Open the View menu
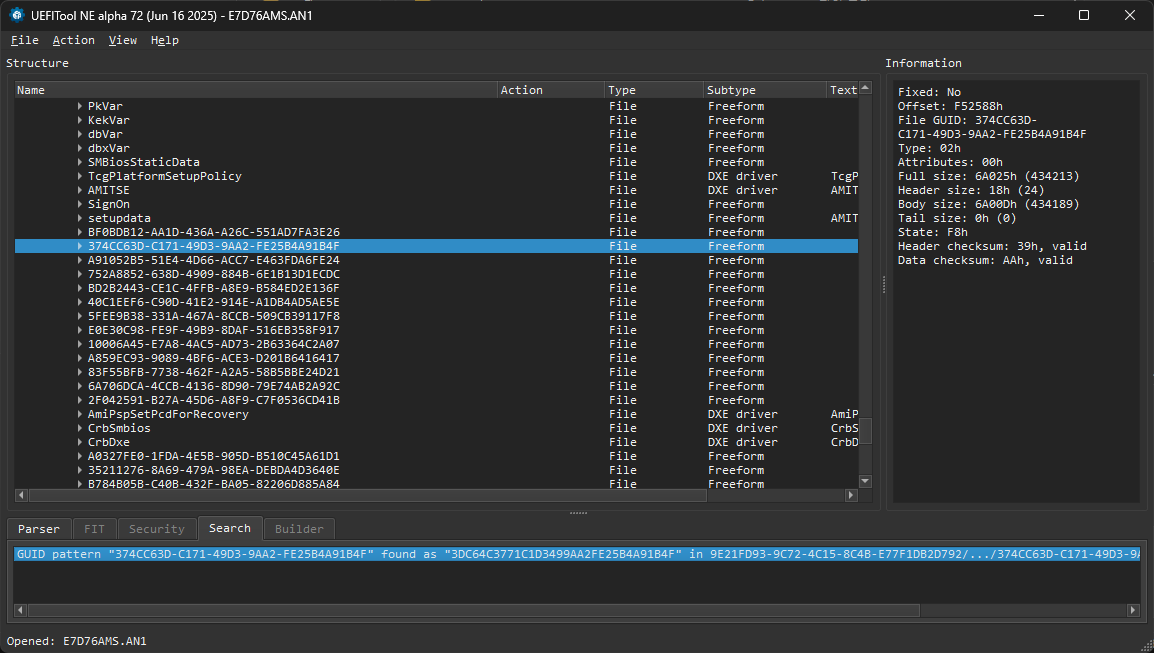The height and width of the screenshot is (653, 1154). pos(123,40)
